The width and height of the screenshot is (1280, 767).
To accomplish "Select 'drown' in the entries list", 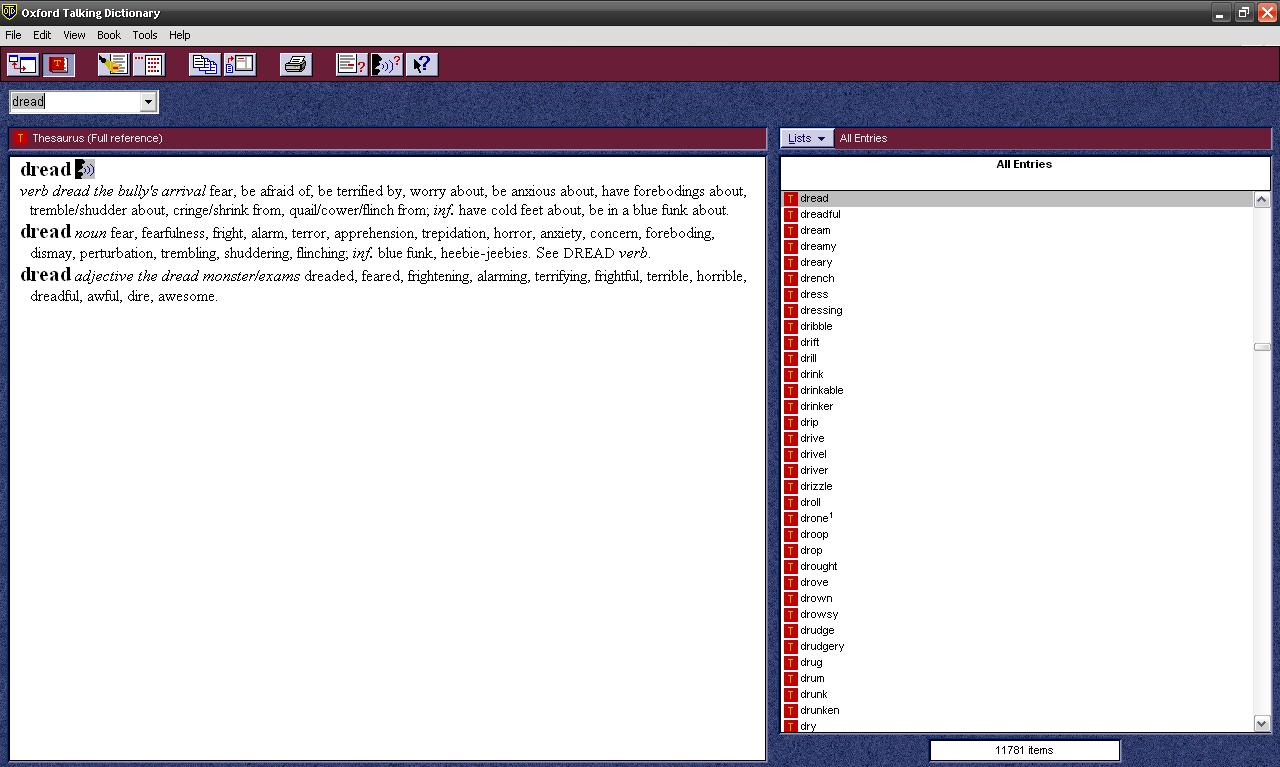I will click(816, 598).
